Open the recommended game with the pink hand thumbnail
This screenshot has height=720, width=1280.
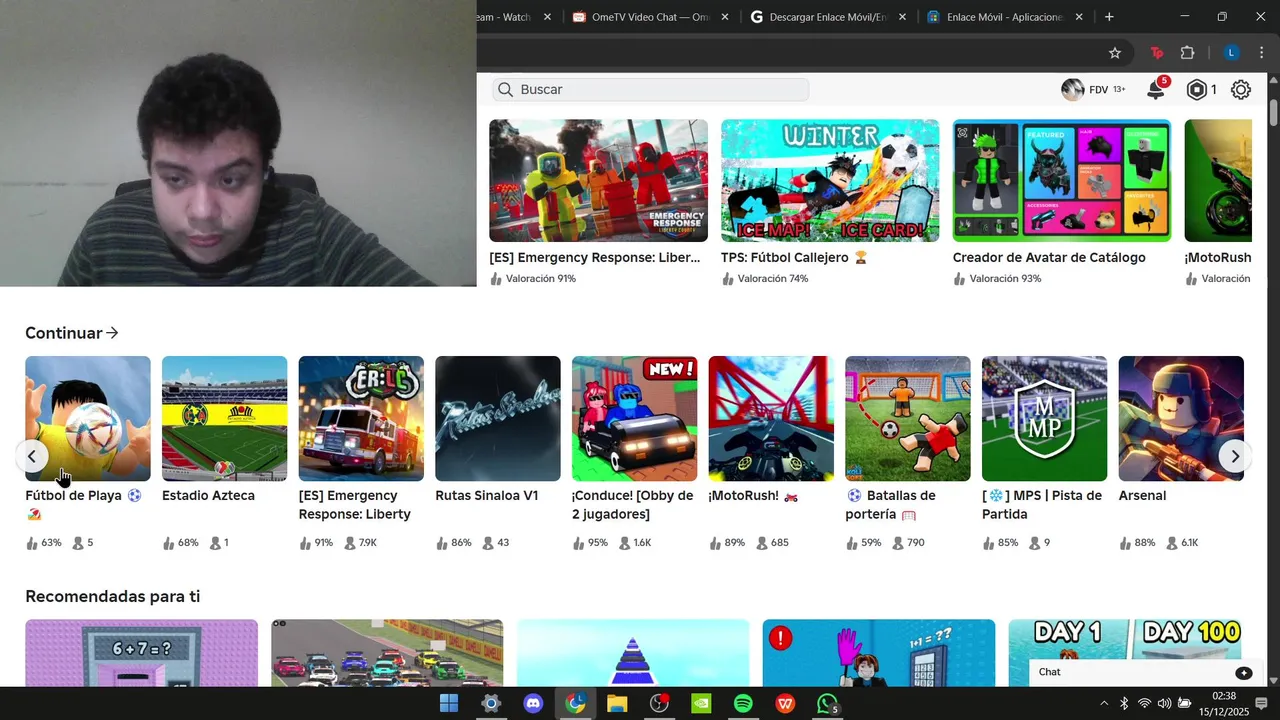(x=879, y=653)
